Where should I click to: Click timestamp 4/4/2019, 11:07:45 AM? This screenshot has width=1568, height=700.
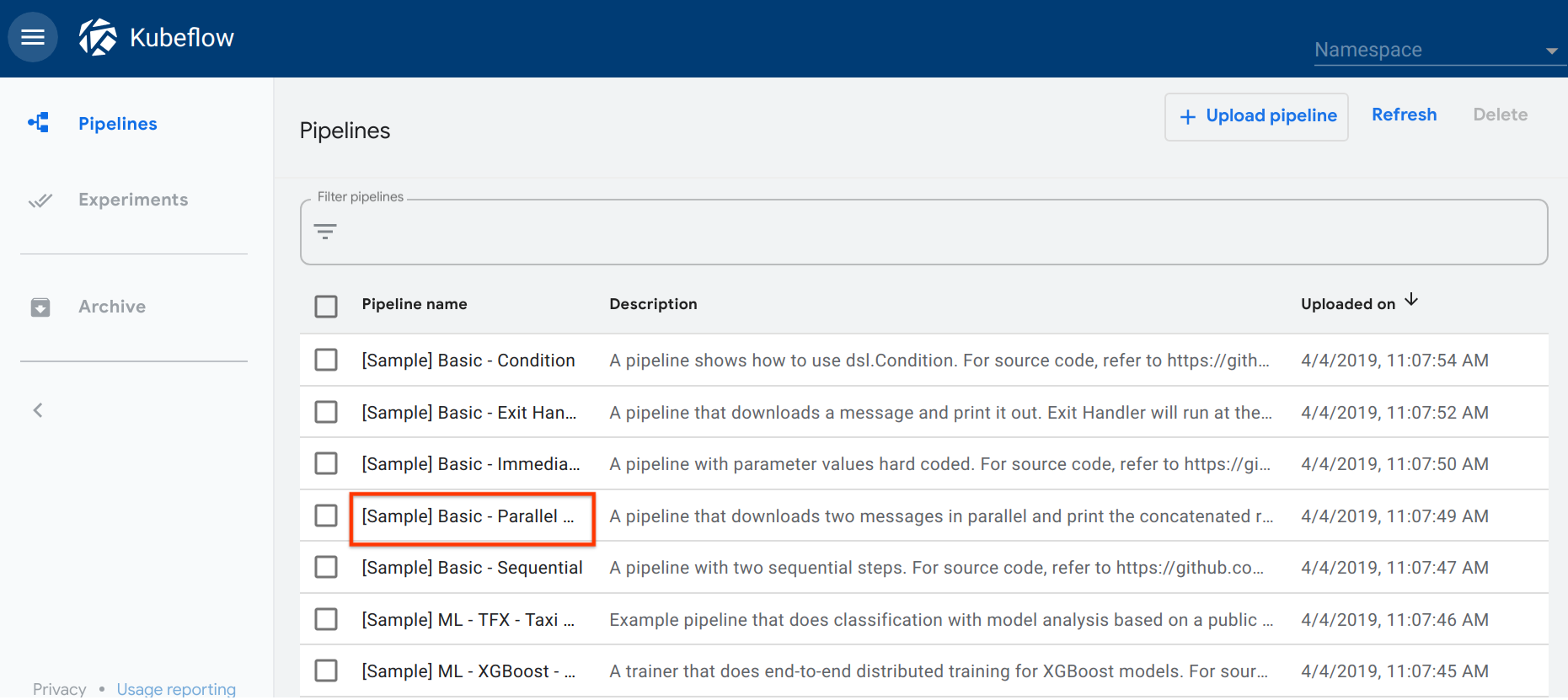pos(1394,671)
